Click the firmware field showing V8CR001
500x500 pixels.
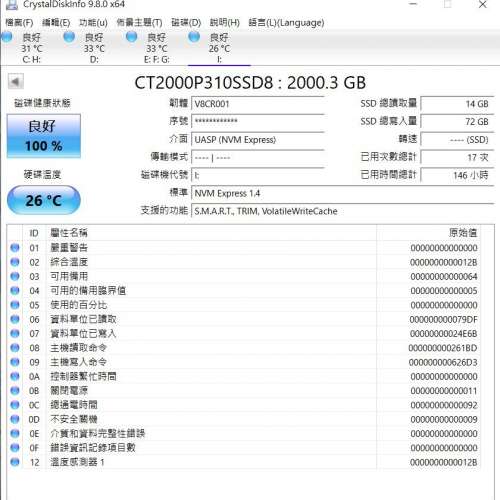pyautogui.click(x=258, y=104)
